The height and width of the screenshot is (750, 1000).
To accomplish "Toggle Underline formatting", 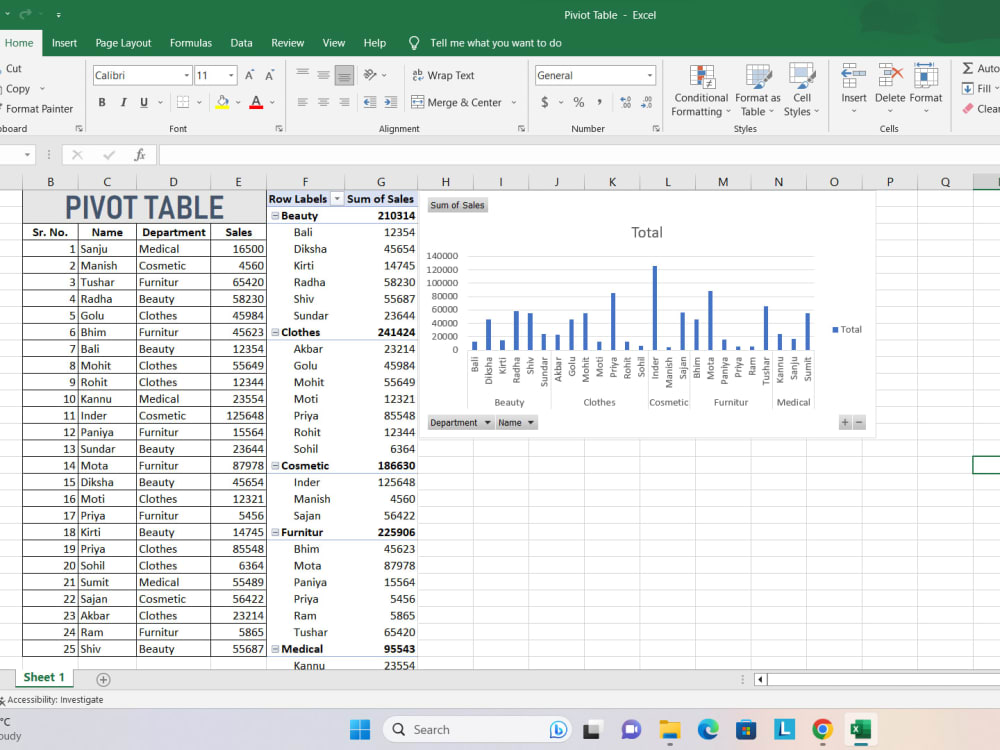I will (x=144, y=102).
